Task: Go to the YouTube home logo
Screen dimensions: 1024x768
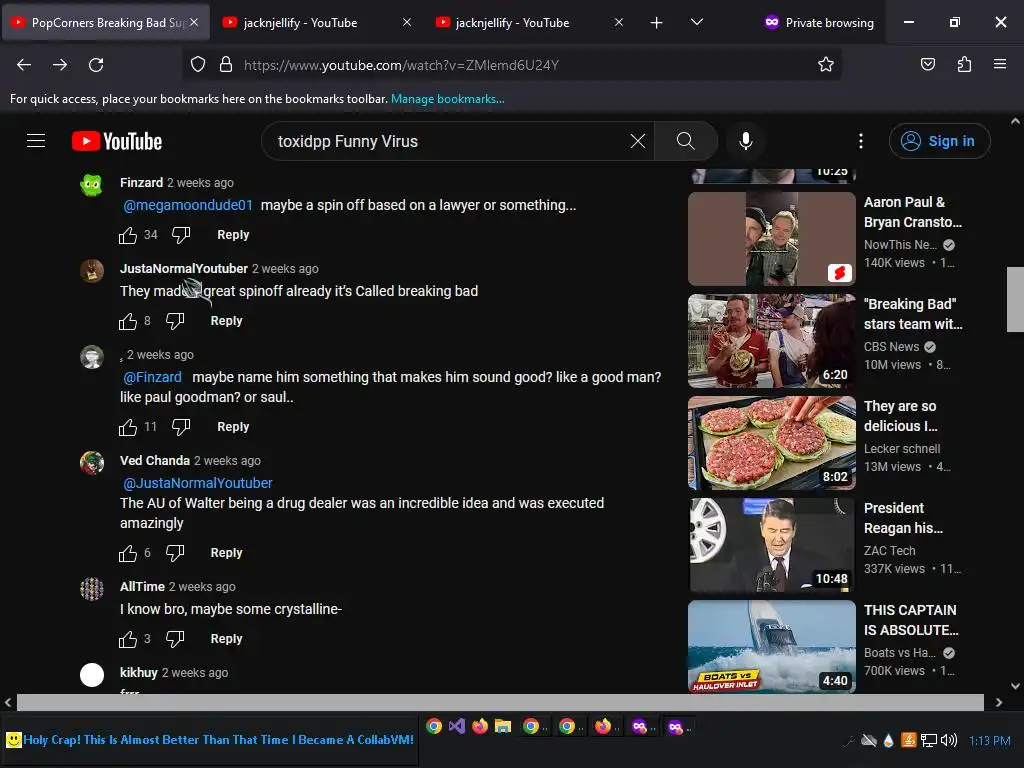Action: 117,141
